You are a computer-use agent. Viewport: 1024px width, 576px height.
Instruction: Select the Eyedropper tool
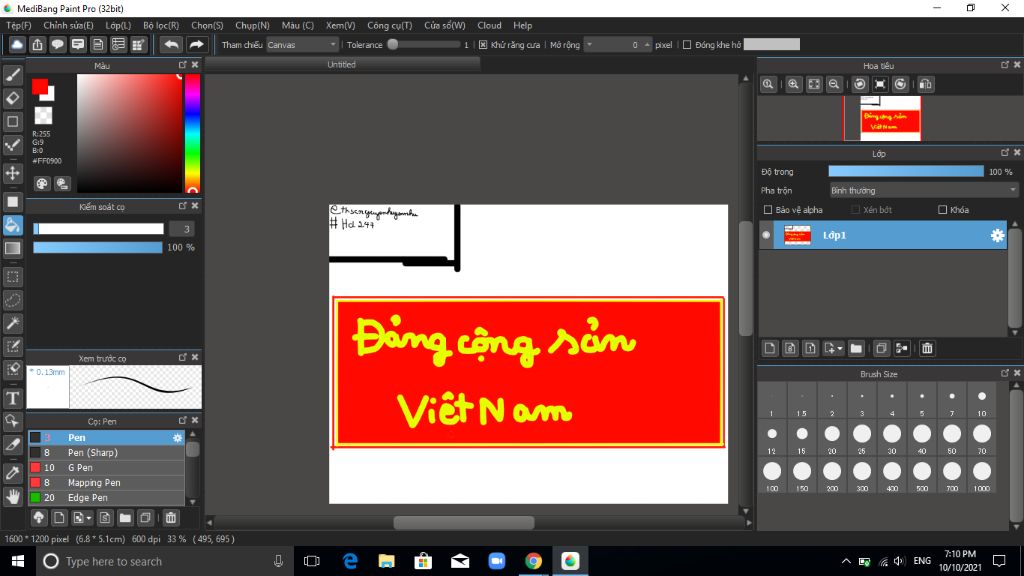coord(12,473)
